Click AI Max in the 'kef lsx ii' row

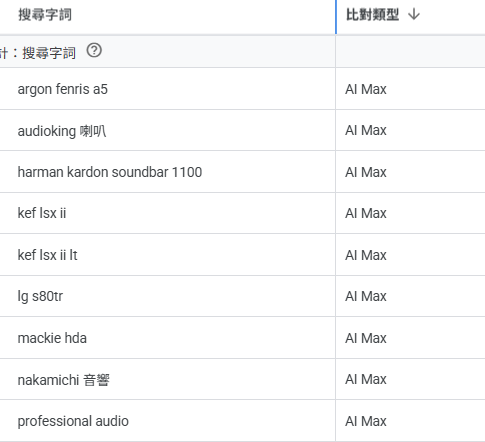(366, 213)
